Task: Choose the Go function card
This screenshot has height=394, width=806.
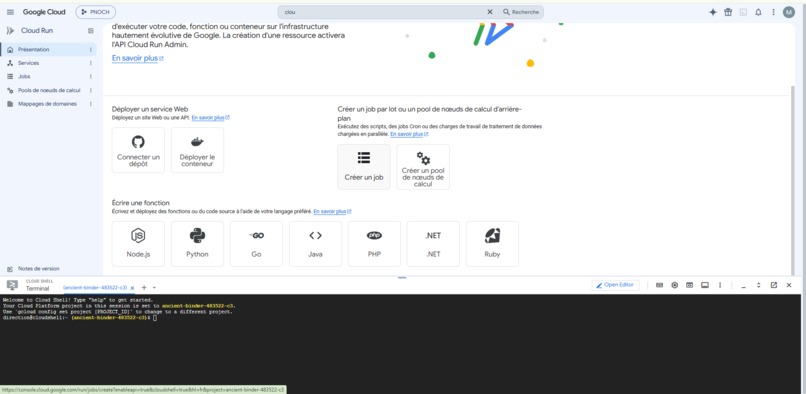Action: pos(257,244)
